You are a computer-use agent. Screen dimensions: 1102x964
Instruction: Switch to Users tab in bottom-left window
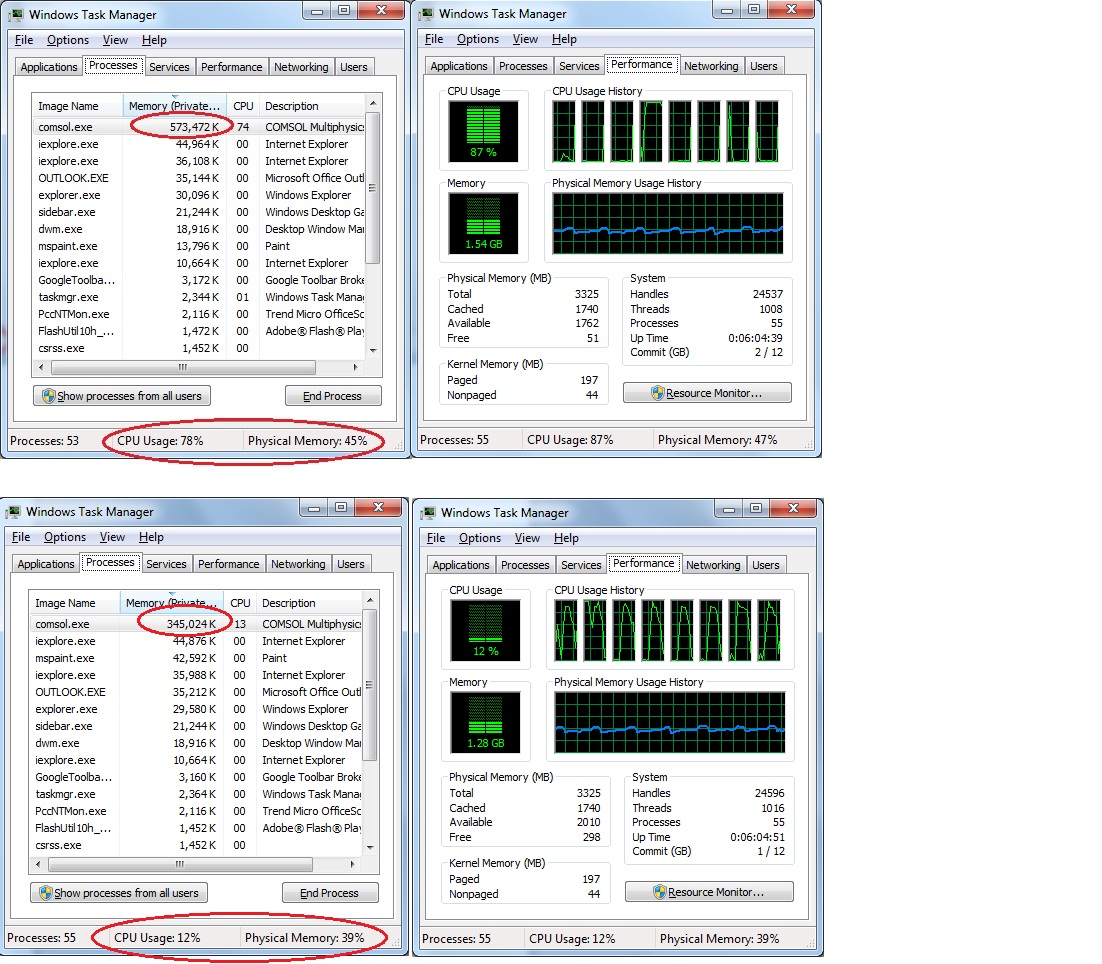[x=351, y=564]
